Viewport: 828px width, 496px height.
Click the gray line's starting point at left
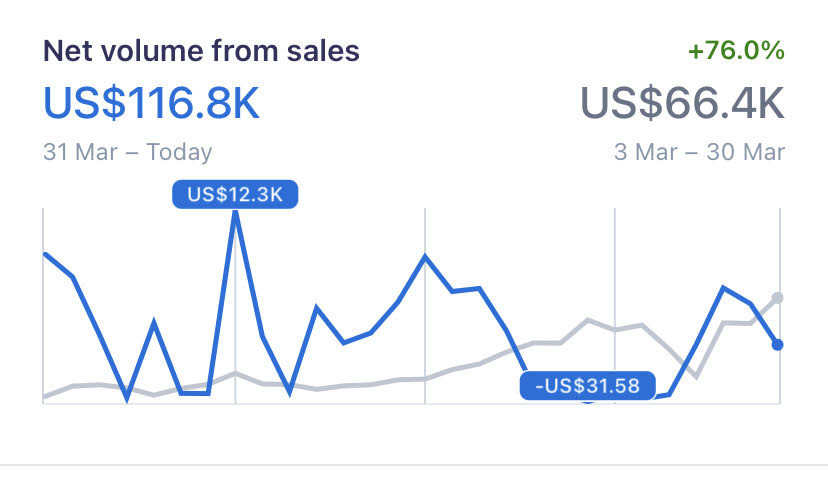click(x=45, y=397)
